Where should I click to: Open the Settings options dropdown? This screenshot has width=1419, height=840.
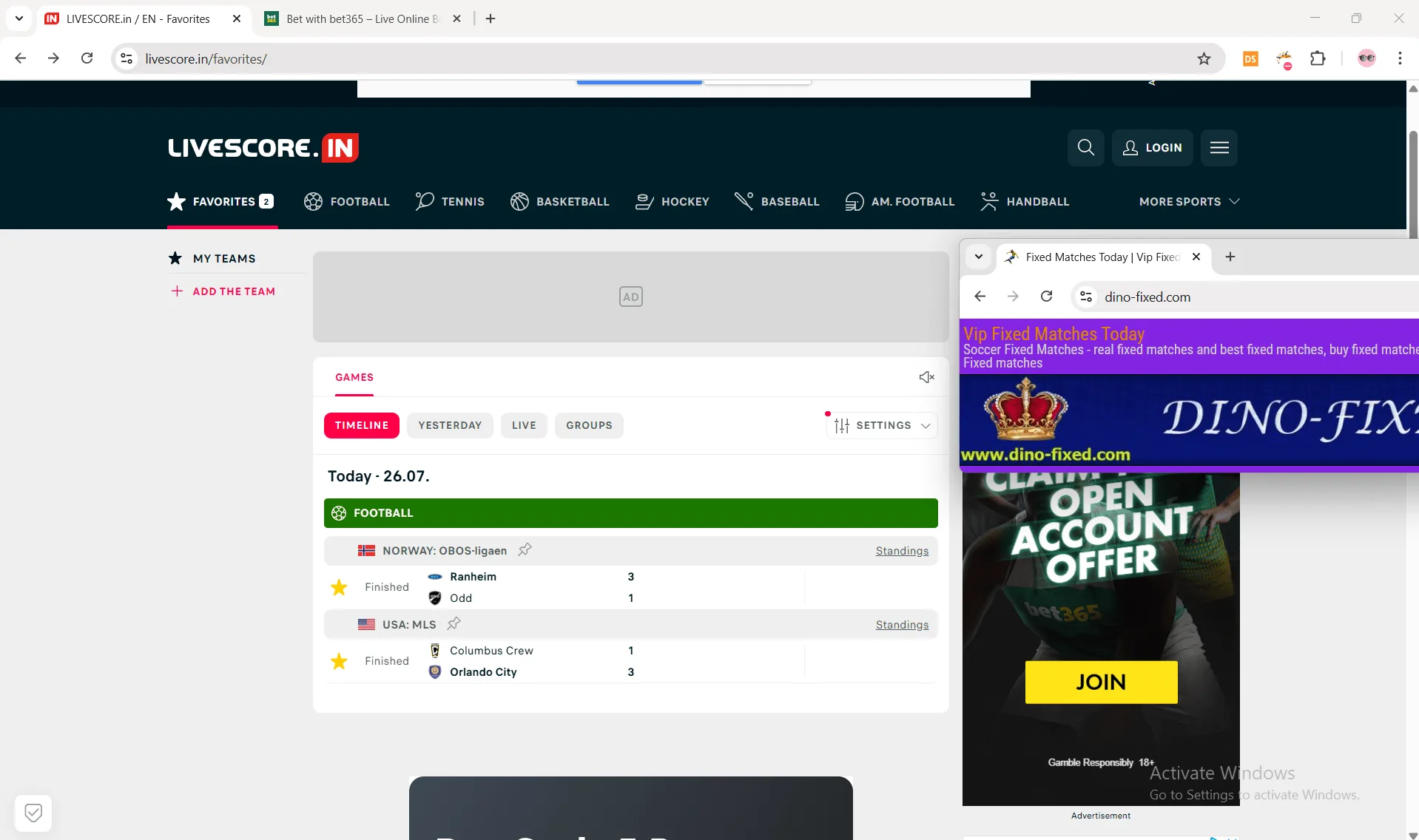pos(882,425)
